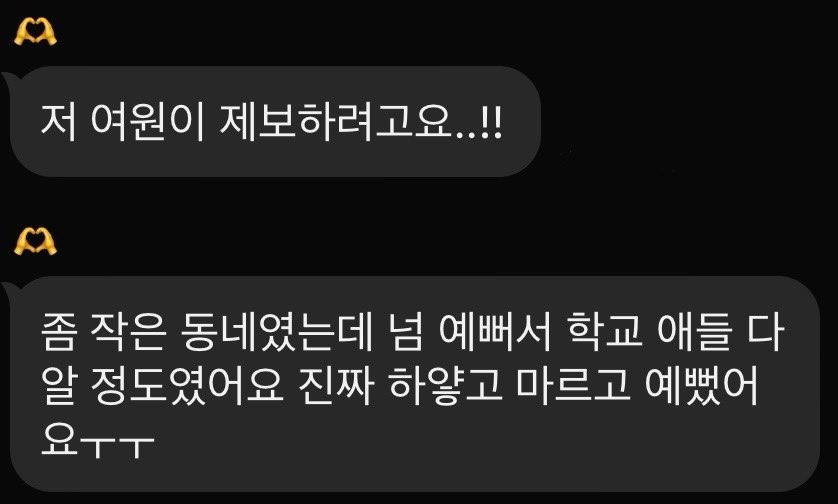Select the long message bubble starting with '좀 작은'

[x=412, y=384]
